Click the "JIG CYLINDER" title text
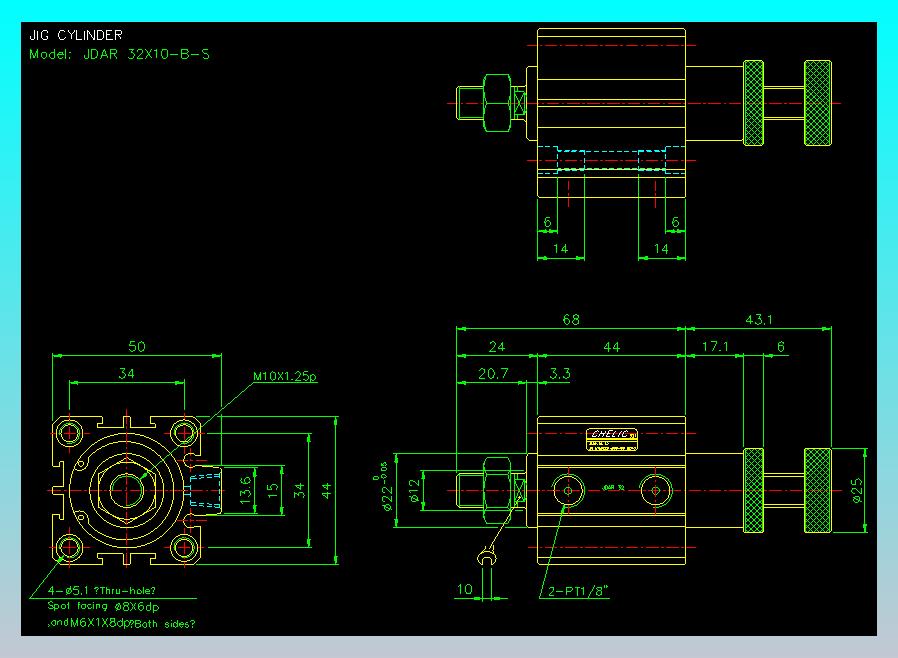This screenshot has height=658, width=898. [x=76, y=36]
